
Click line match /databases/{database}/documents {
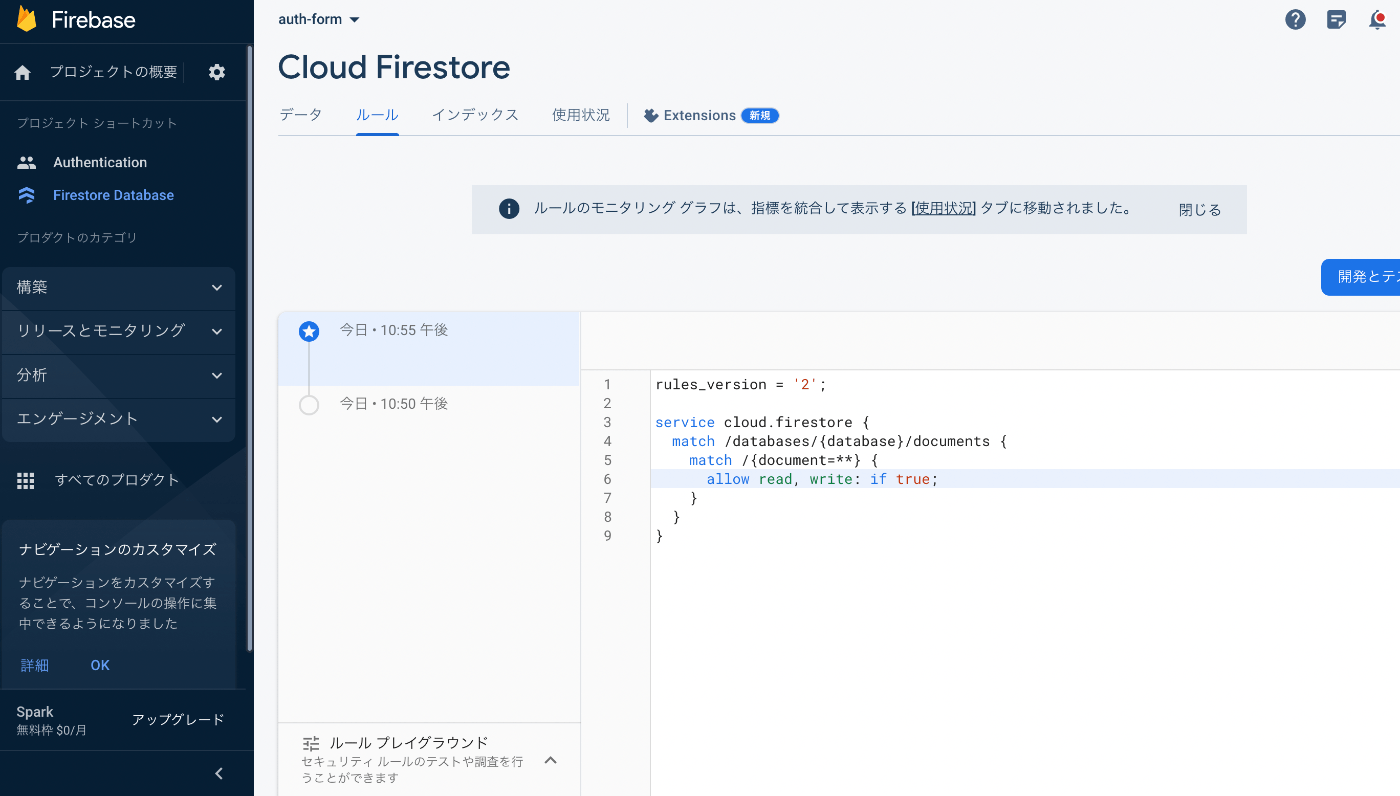839,441
